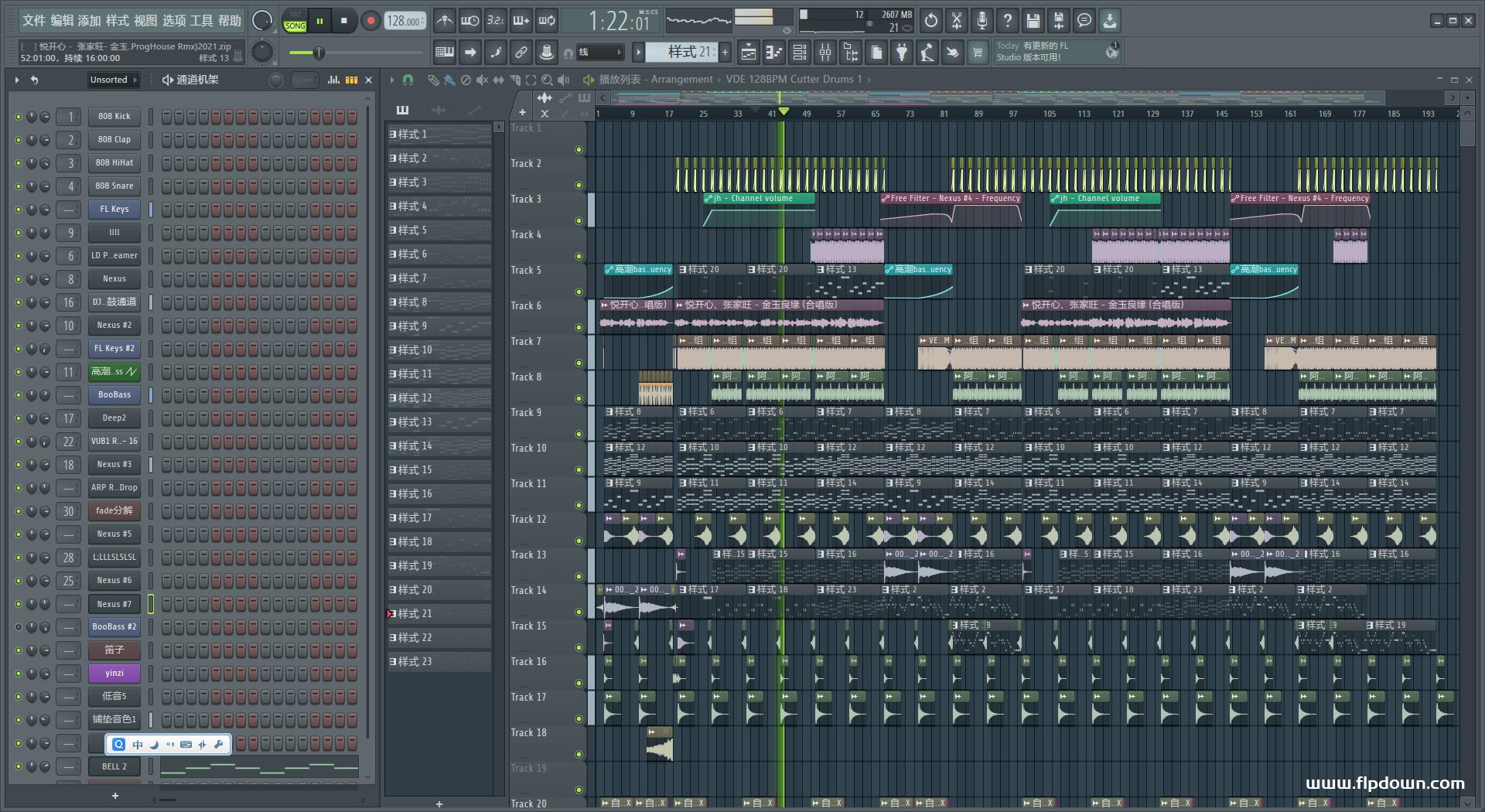
Task: Click the fade分解 channel button
Action: [114, 511]
